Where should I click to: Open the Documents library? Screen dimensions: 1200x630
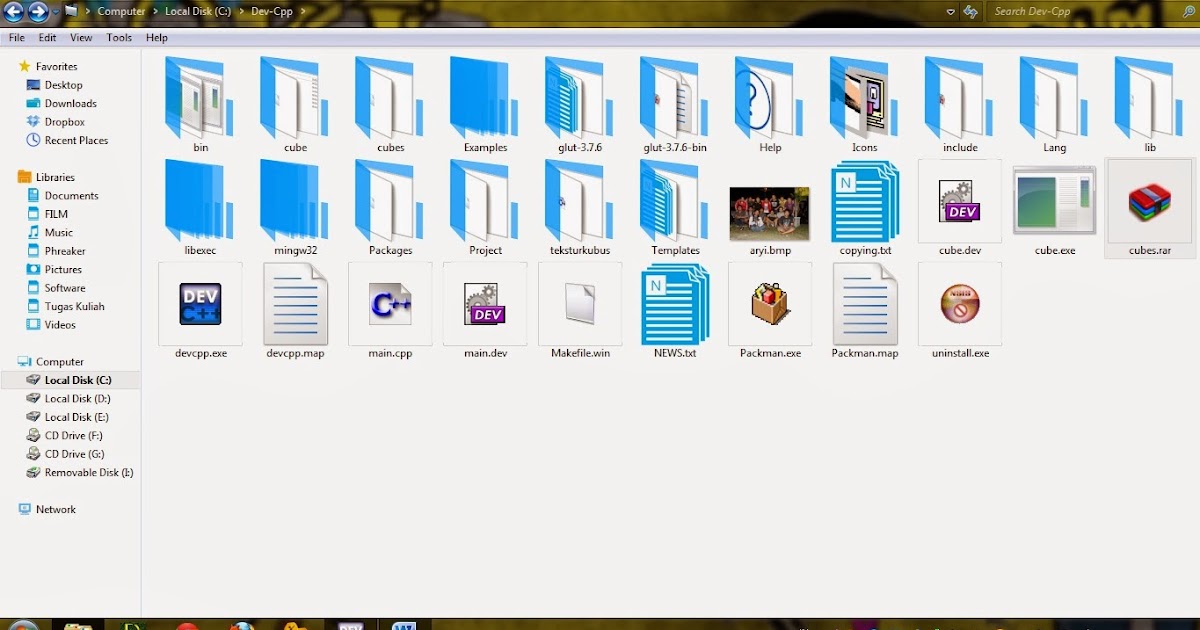pyautogui.click(x=71, y=196)
